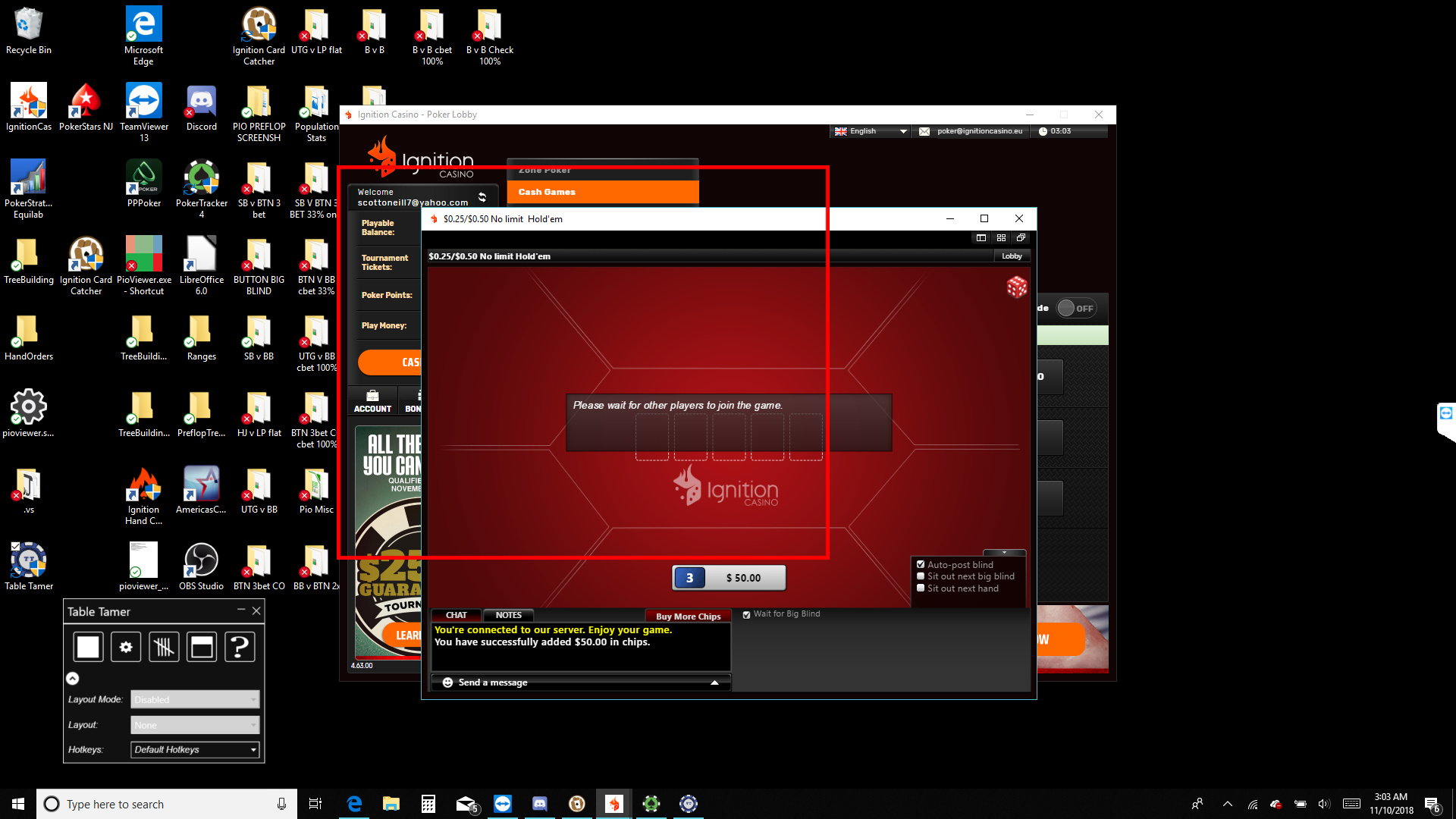
Task: Click Buy More Chips button
Action: [688, 617]
